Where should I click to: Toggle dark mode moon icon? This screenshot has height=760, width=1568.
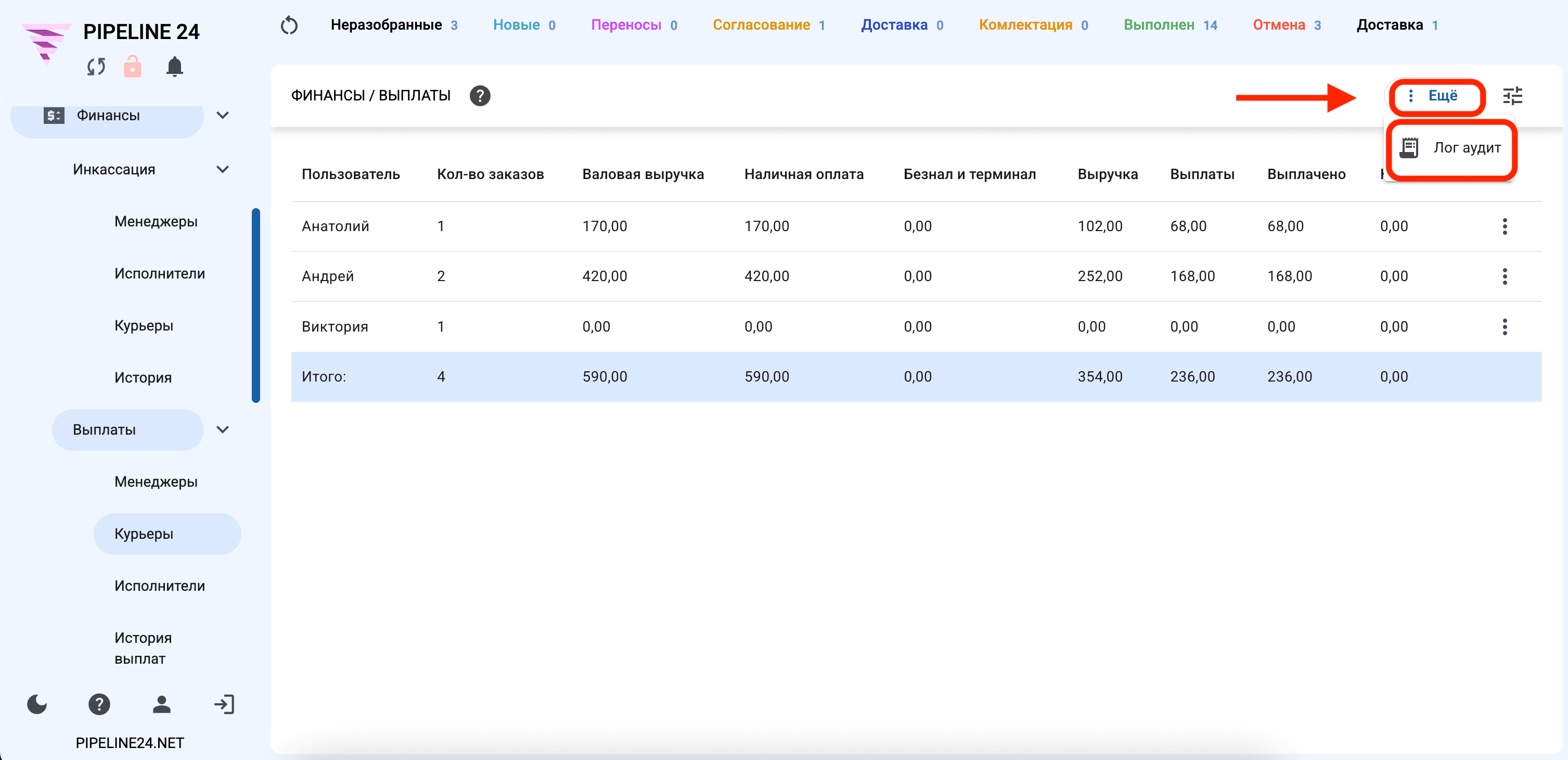coord(37,705)
